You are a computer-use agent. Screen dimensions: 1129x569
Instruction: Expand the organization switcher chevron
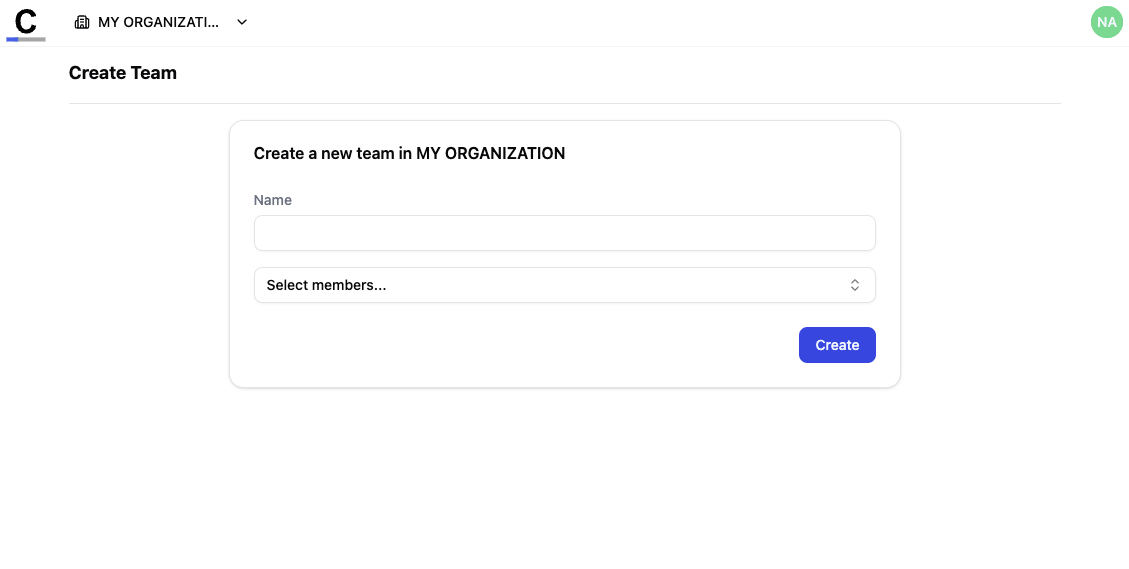242,22
